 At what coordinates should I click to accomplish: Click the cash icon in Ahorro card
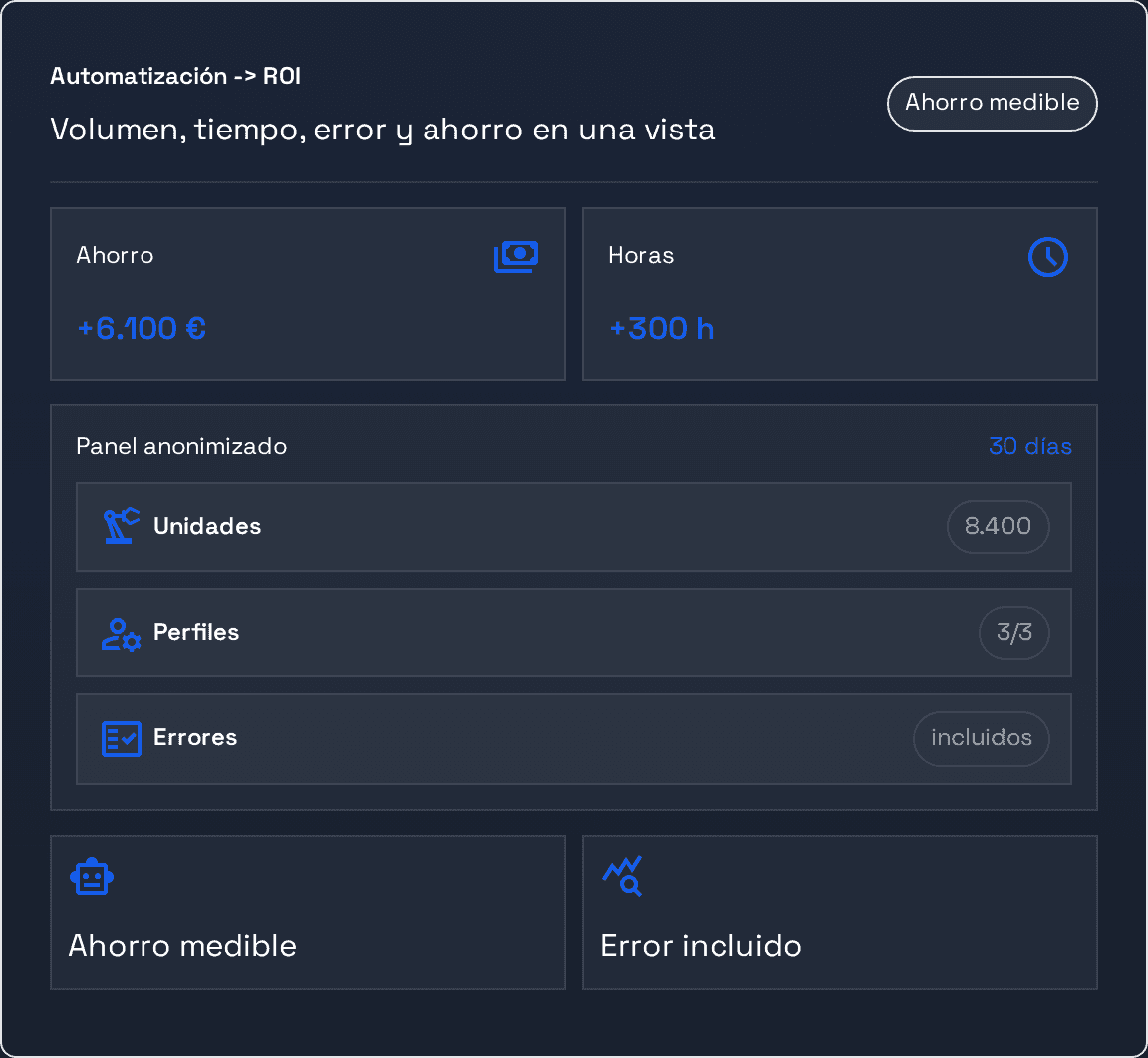(x=516, y=257)
